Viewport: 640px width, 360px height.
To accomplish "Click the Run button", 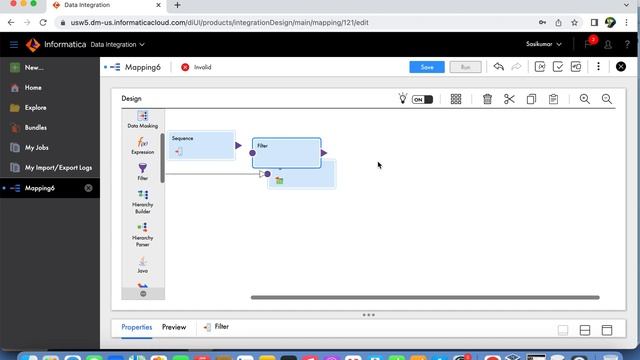I will click(465, 67).
